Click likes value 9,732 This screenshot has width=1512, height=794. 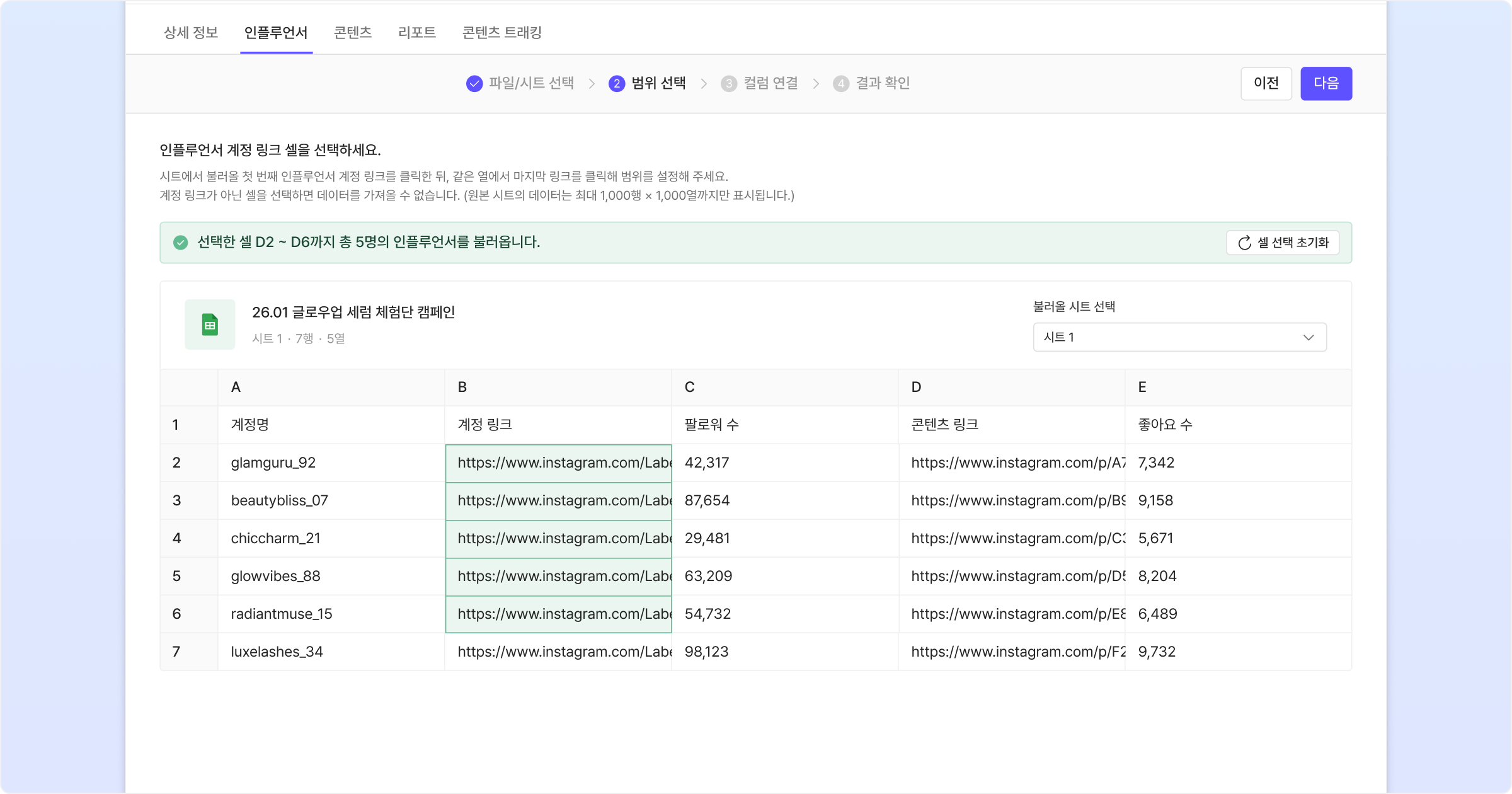click(1239, 652)
